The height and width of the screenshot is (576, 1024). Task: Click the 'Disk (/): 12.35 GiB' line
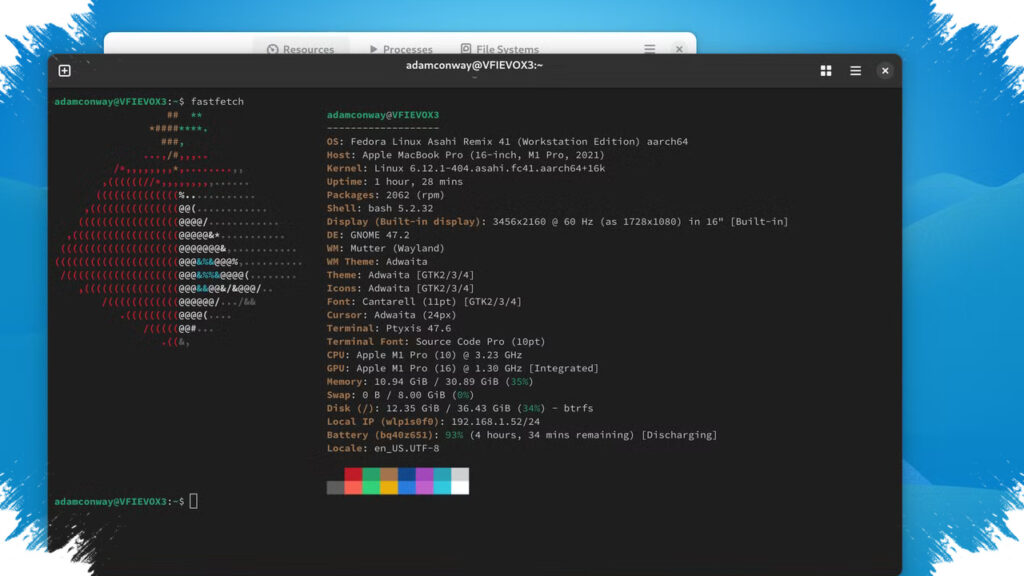(x=460, y=408)
